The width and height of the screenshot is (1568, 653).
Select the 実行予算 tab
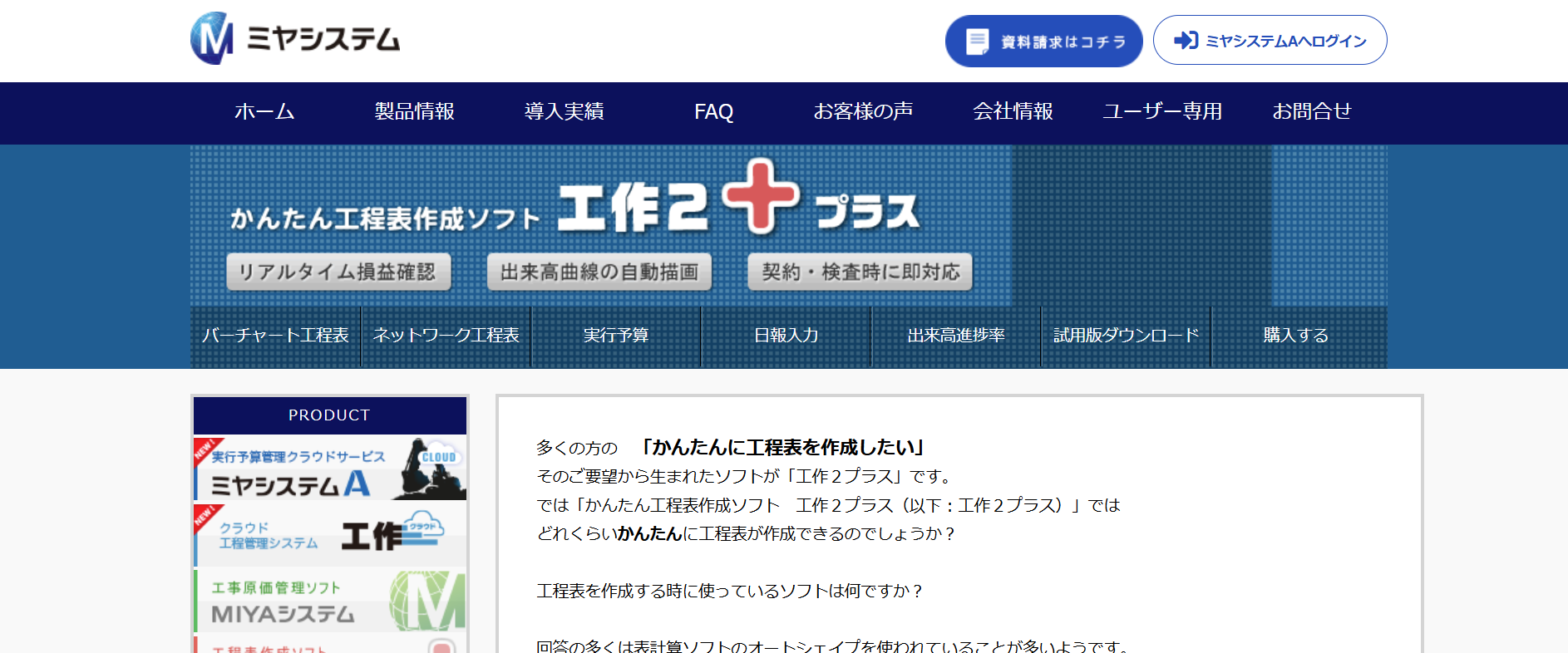click(x=616, y=336)
